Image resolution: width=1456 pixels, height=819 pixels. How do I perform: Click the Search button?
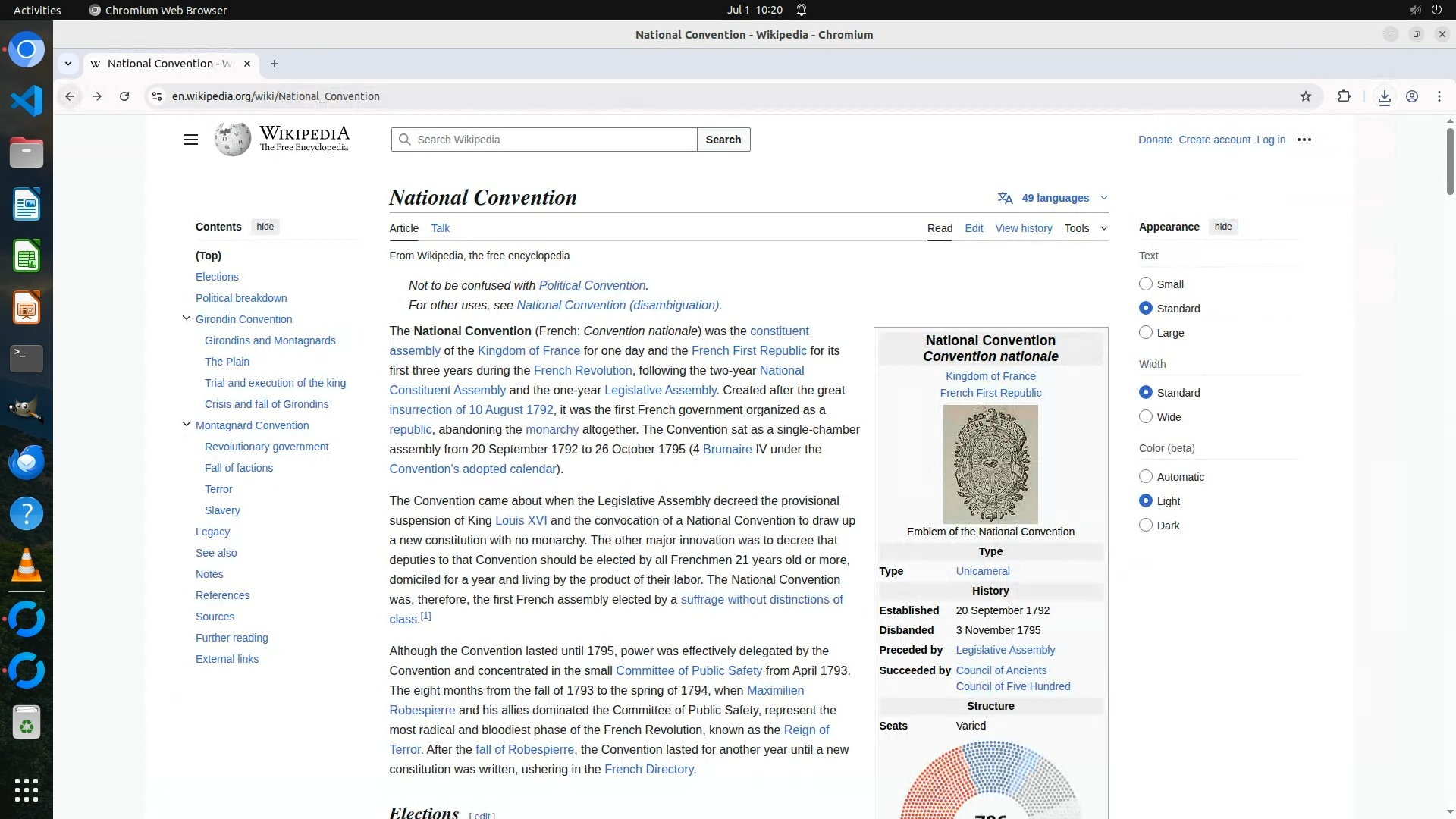[723, 140]
